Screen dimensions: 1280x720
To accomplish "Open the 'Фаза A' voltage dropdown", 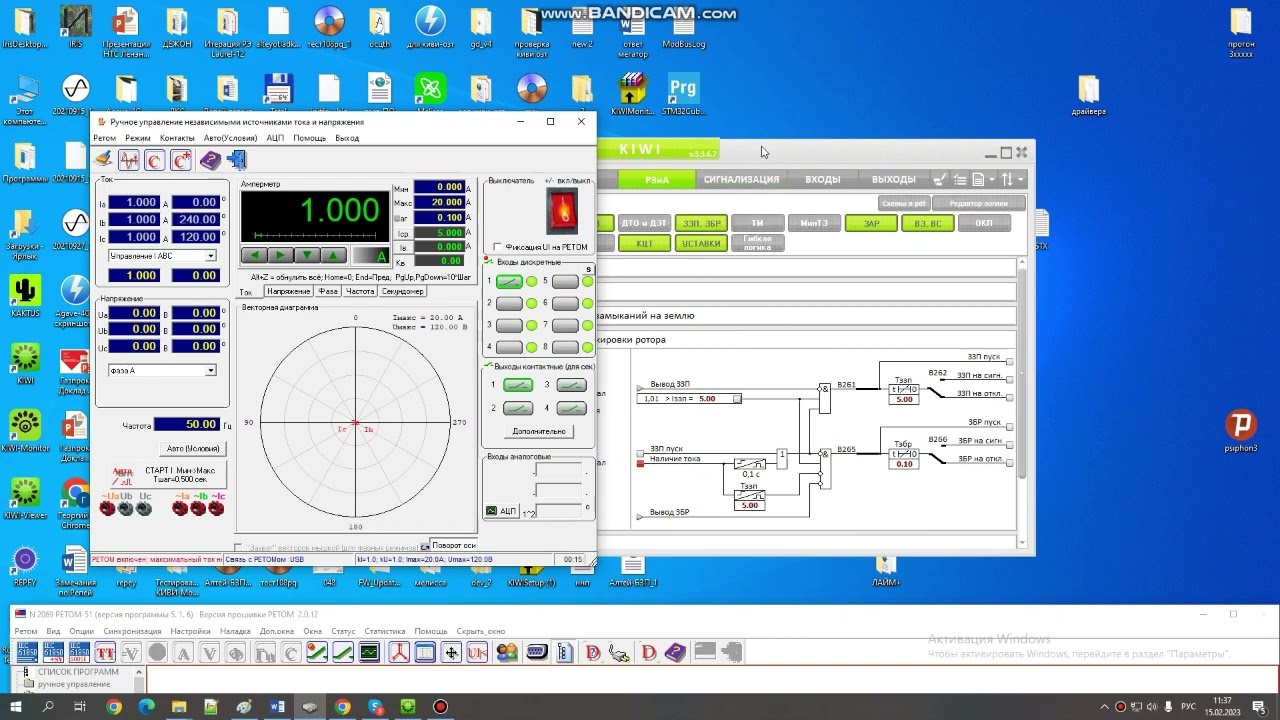I will [x=210, y=370].
